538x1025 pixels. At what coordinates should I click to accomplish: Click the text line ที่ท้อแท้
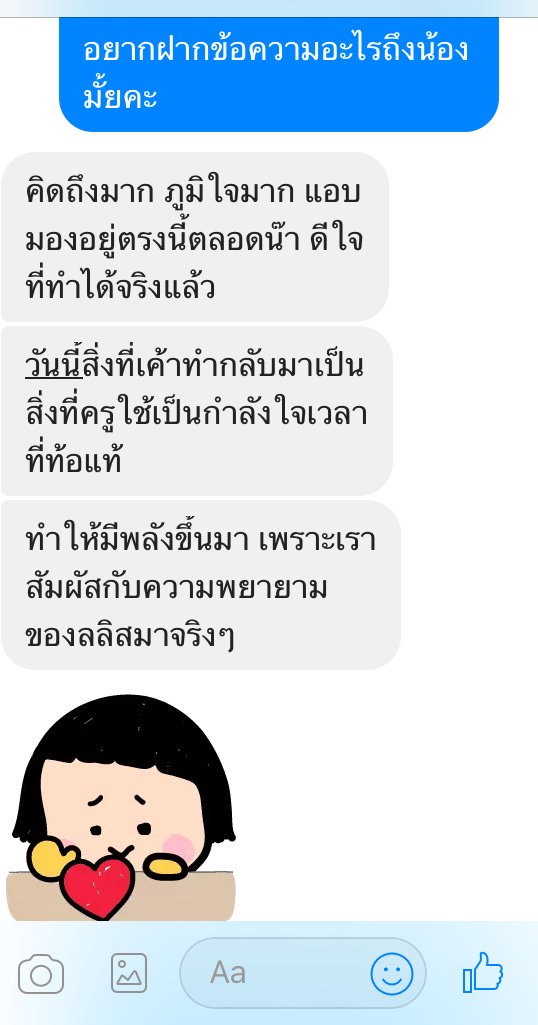[x=73, y=460]
